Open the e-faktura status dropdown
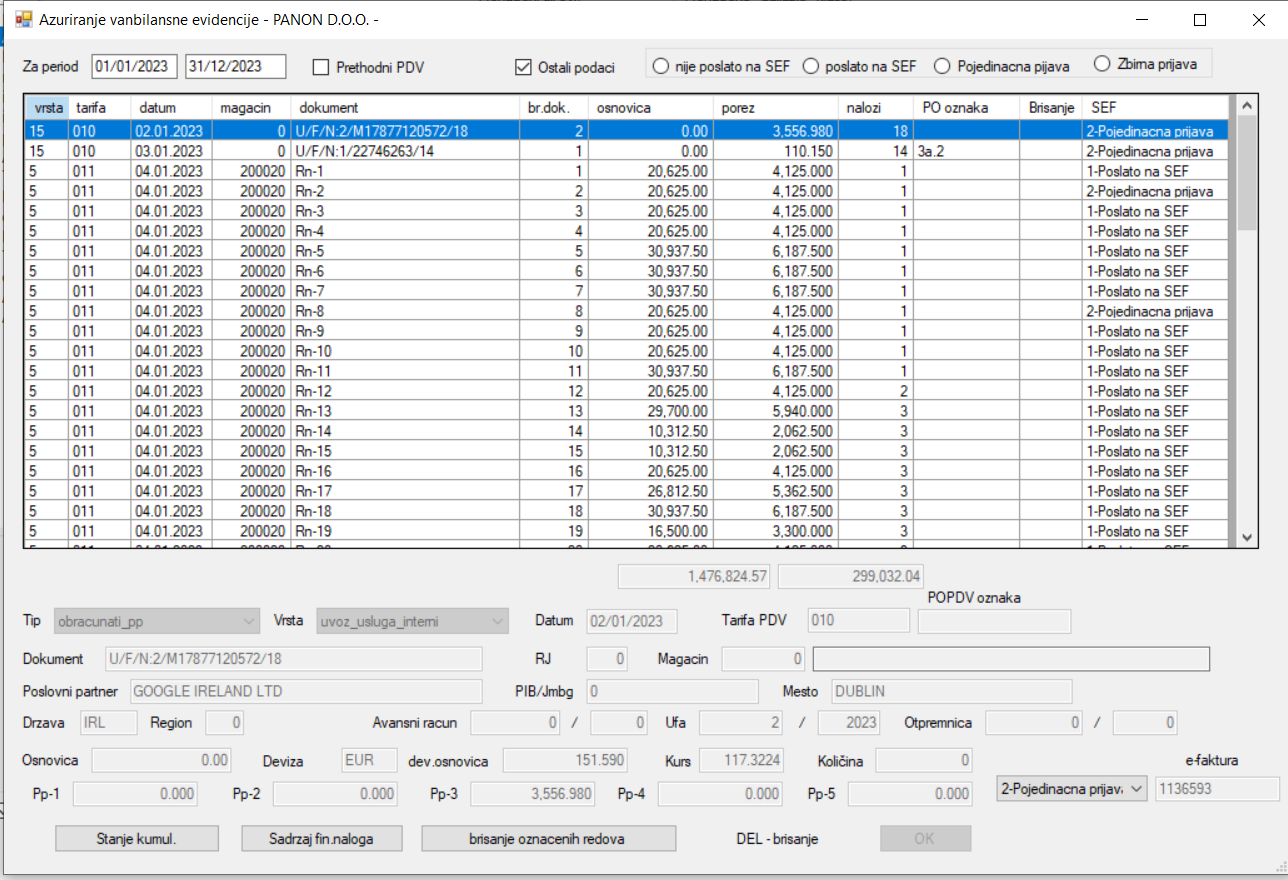 (1138, 789)
